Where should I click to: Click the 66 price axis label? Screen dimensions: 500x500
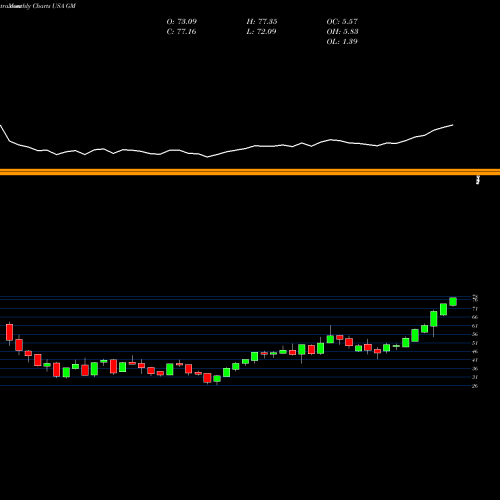tap(475, 317)
